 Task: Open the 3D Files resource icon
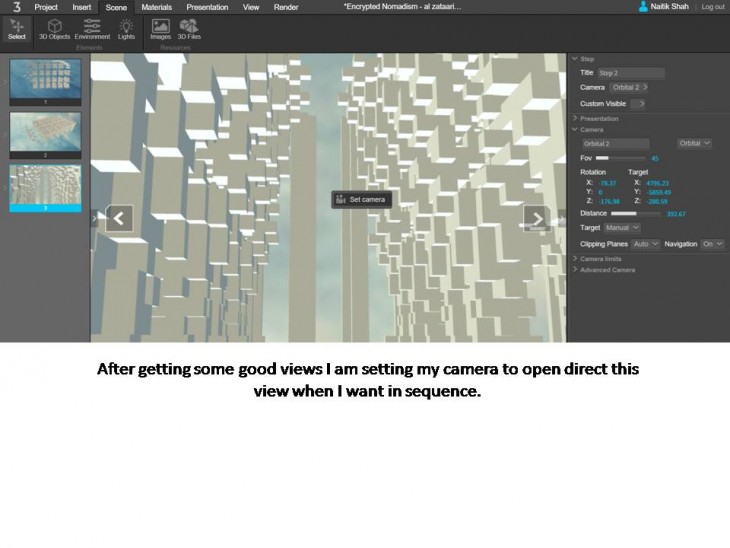[x=188, y=29]
